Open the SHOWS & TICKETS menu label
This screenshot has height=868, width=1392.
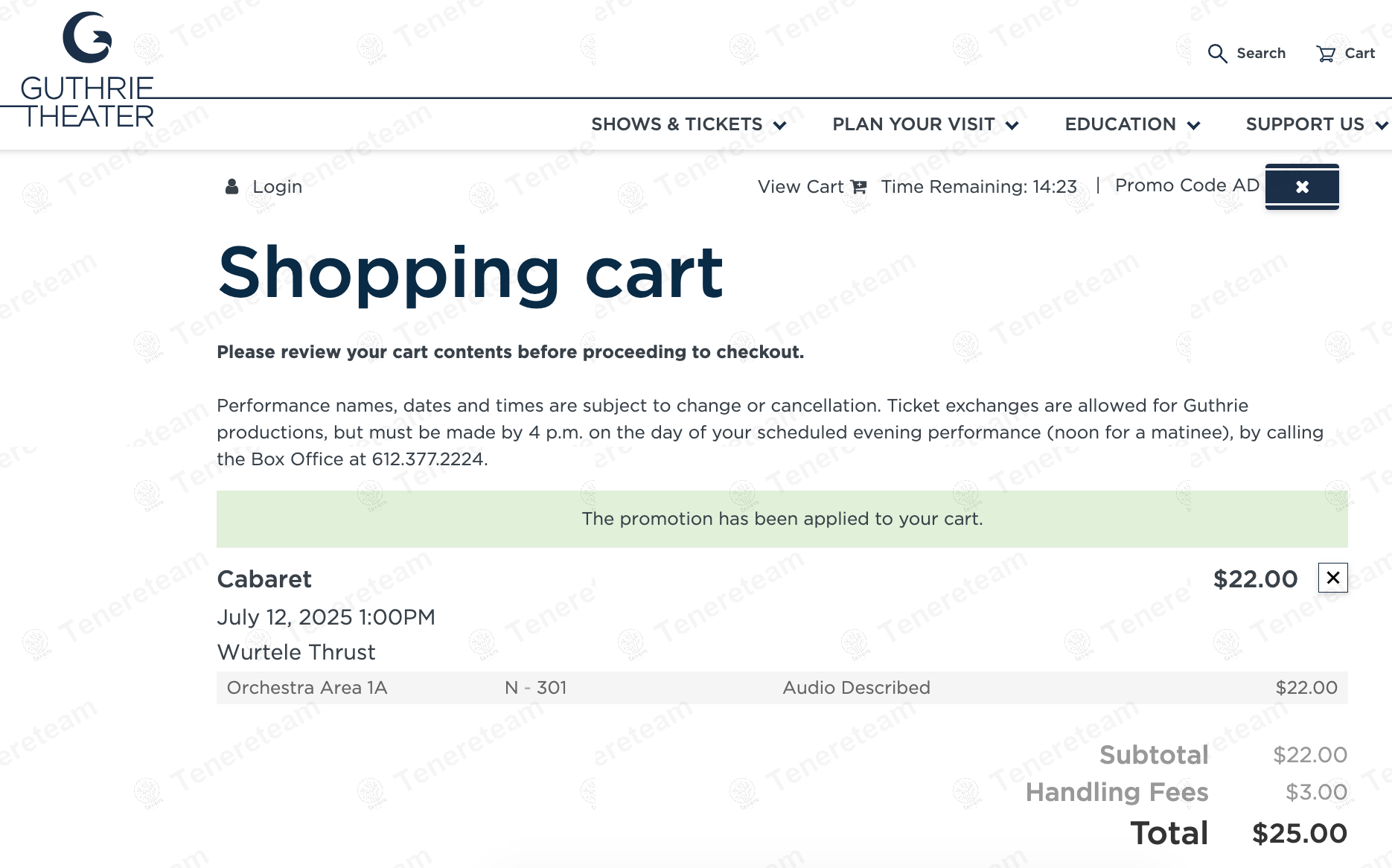coord(676,124)
